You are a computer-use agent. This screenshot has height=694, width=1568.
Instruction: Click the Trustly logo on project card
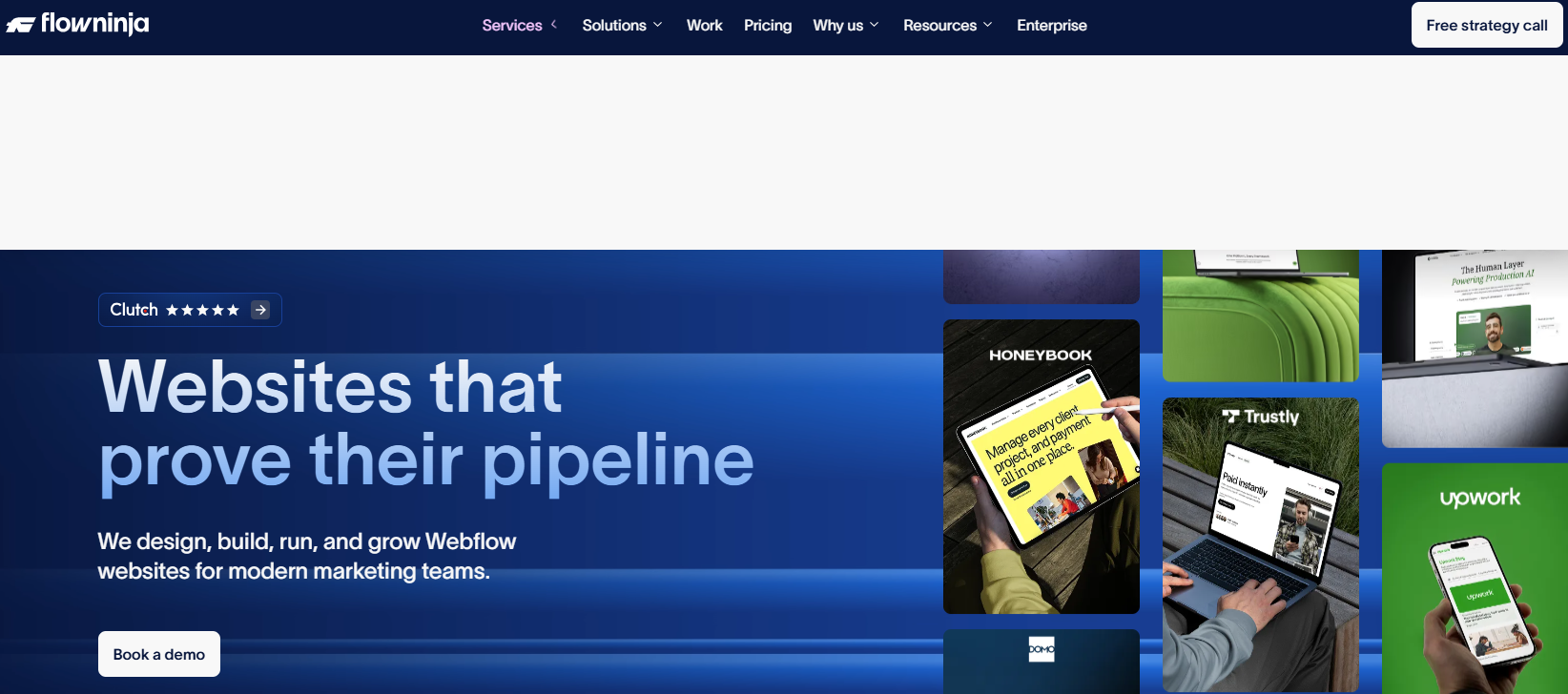coord(1261,417)
